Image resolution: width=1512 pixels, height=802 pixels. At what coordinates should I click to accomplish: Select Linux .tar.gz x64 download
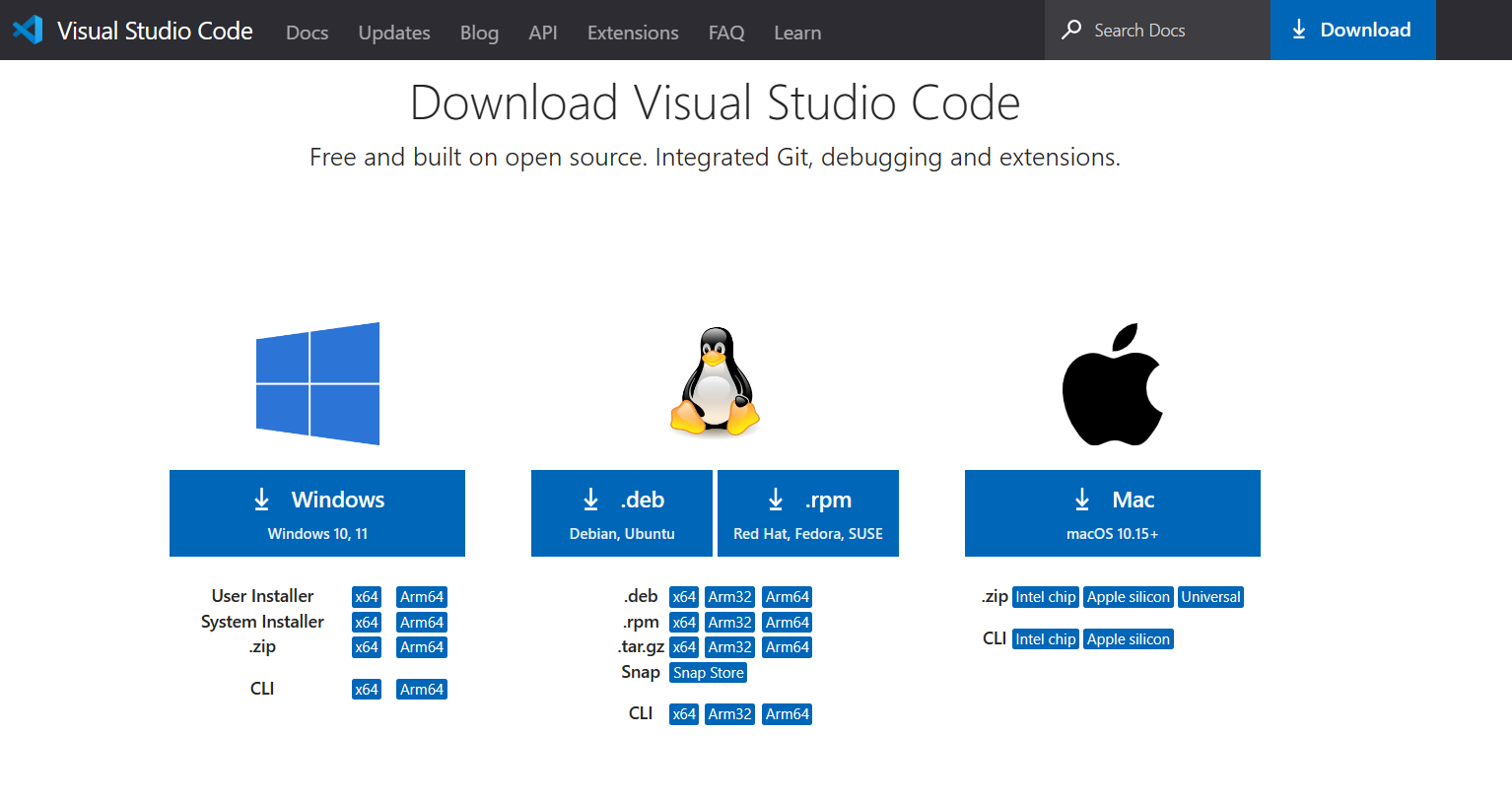[x=684, y=647]
